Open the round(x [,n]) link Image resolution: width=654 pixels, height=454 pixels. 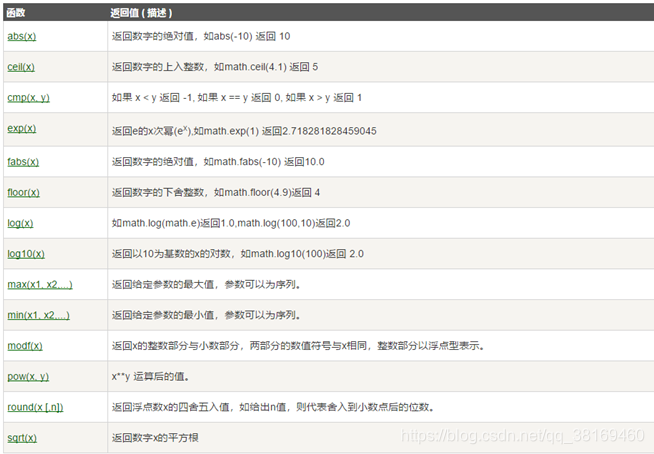pyautogui.click(x=35, y=407)
